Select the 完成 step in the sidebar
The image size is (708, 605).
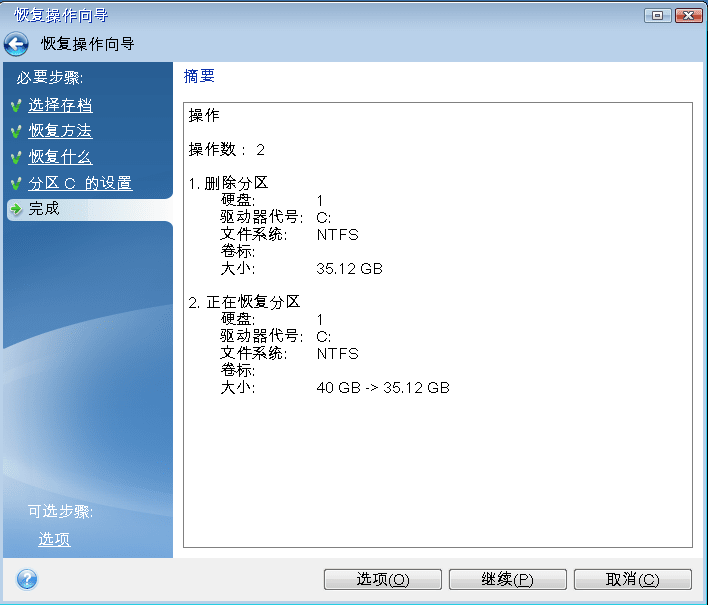point(44,209)
